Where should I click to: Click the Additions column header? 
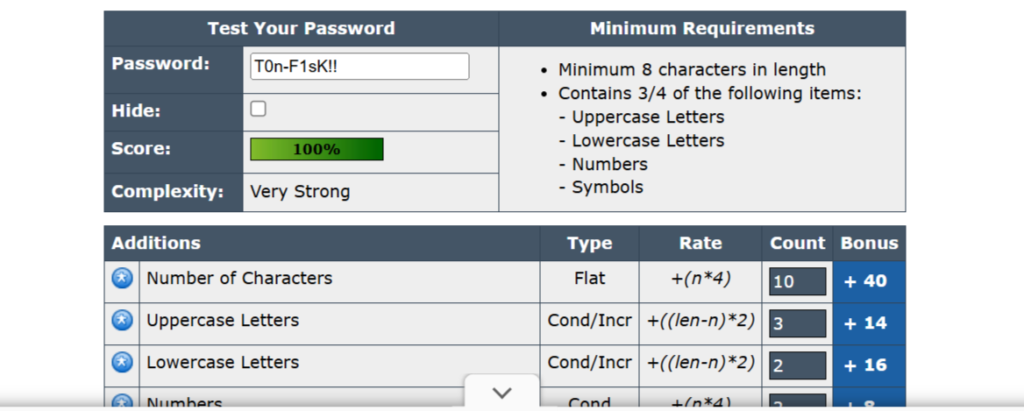pyautogui.click(x=156, y=243)
